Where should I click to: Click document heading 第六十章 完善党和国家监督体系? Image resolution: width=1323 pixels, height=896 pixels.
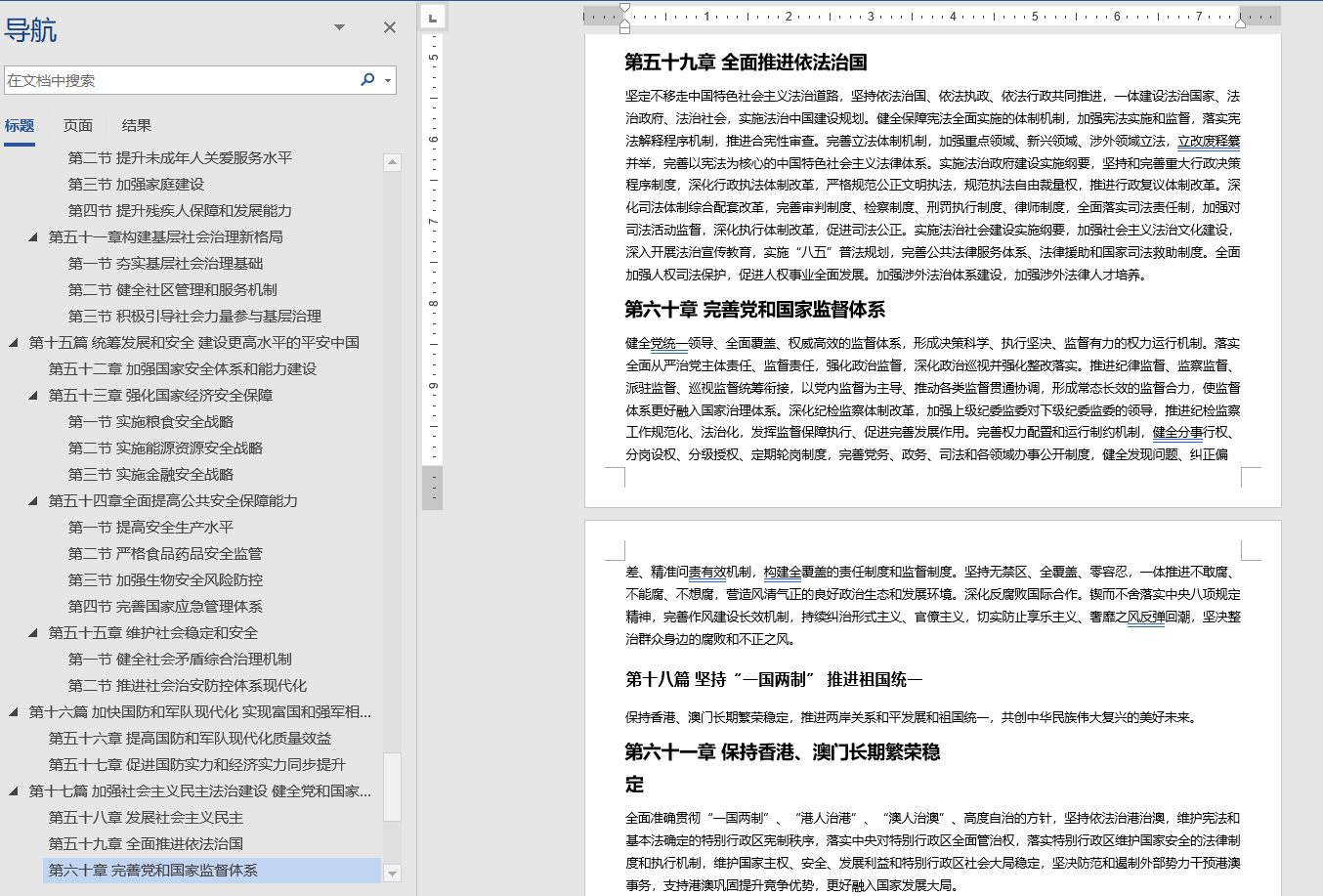[x=754, y=310]
